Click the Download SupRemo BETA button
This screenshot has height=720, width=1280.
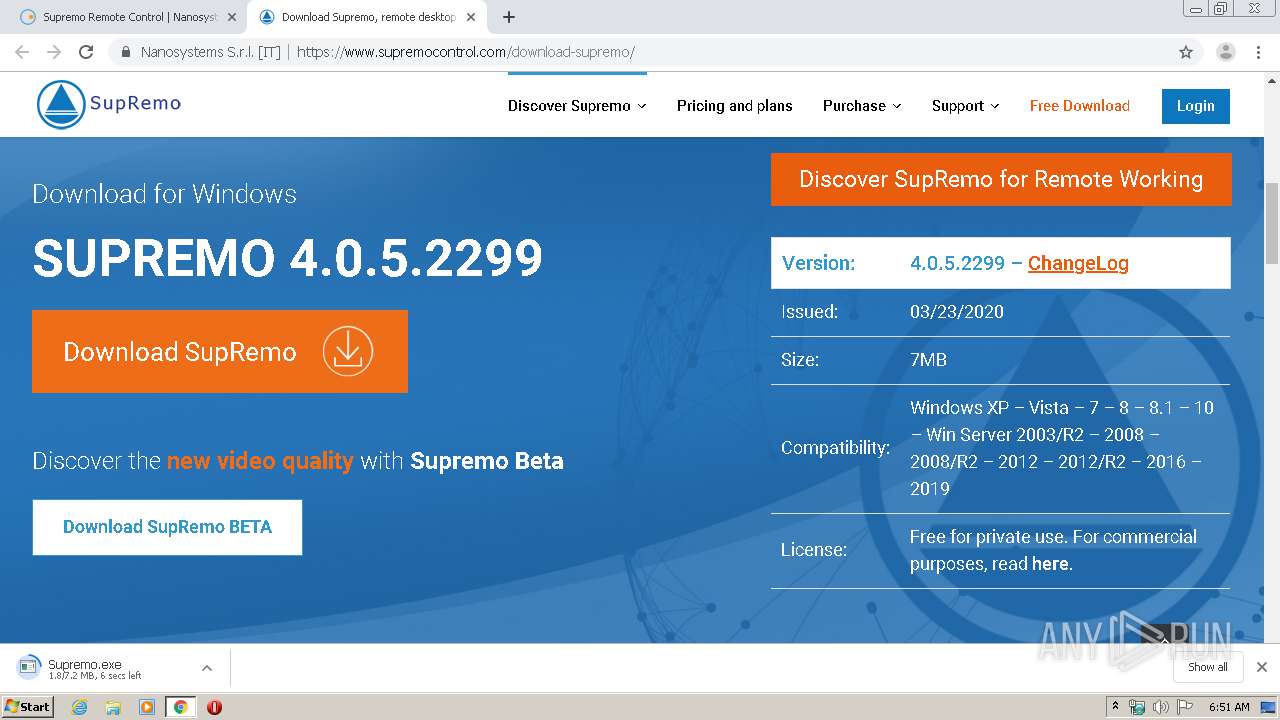click(x=167, y=527)
